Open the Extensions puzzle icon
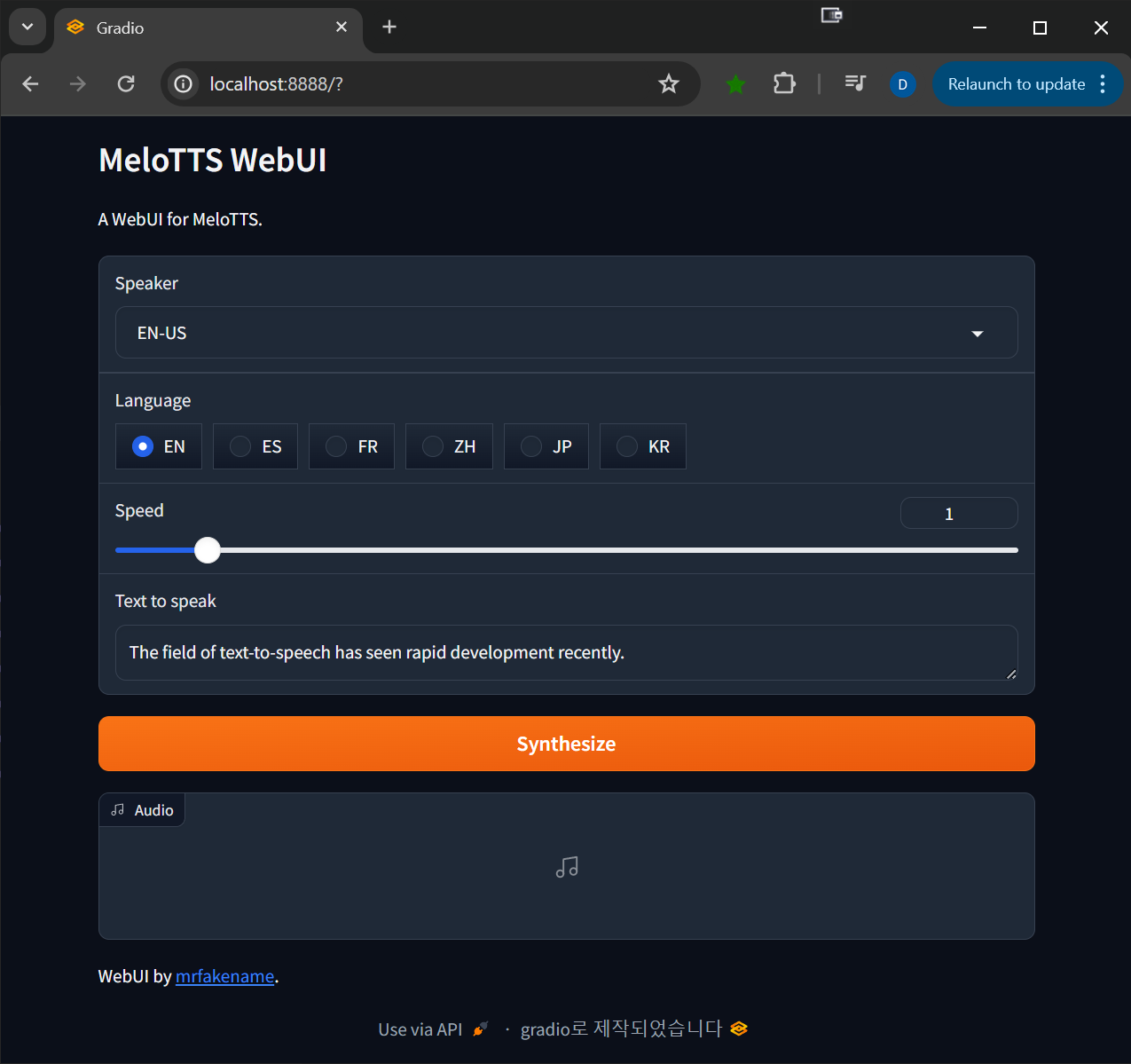This screenshot has width=1131, height=1064. tap(784, 83)
